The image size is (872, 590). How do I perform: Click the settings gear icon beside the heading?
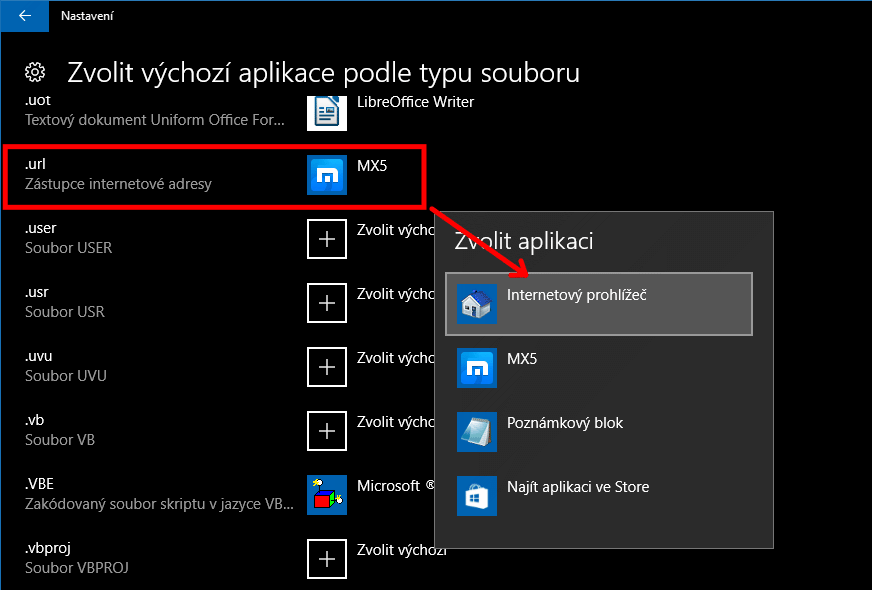click(35, 72)
